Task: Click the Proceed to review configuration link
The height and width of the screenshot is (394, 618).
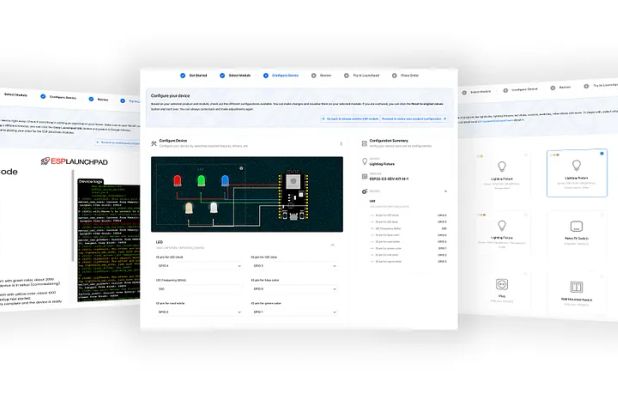Action: (x=414, y=119)
